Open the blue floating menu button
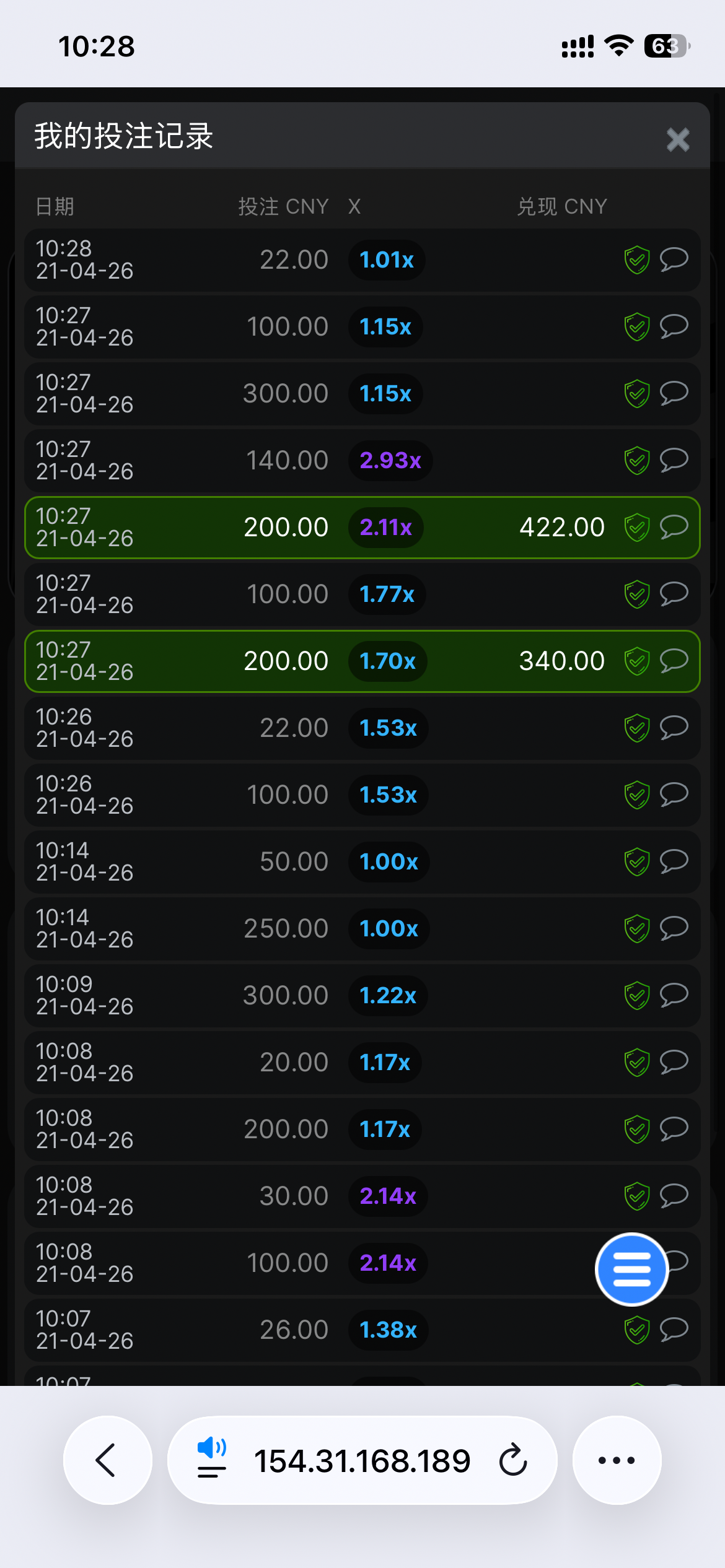The image size is (725, 1568). [x=631, y=1270]
